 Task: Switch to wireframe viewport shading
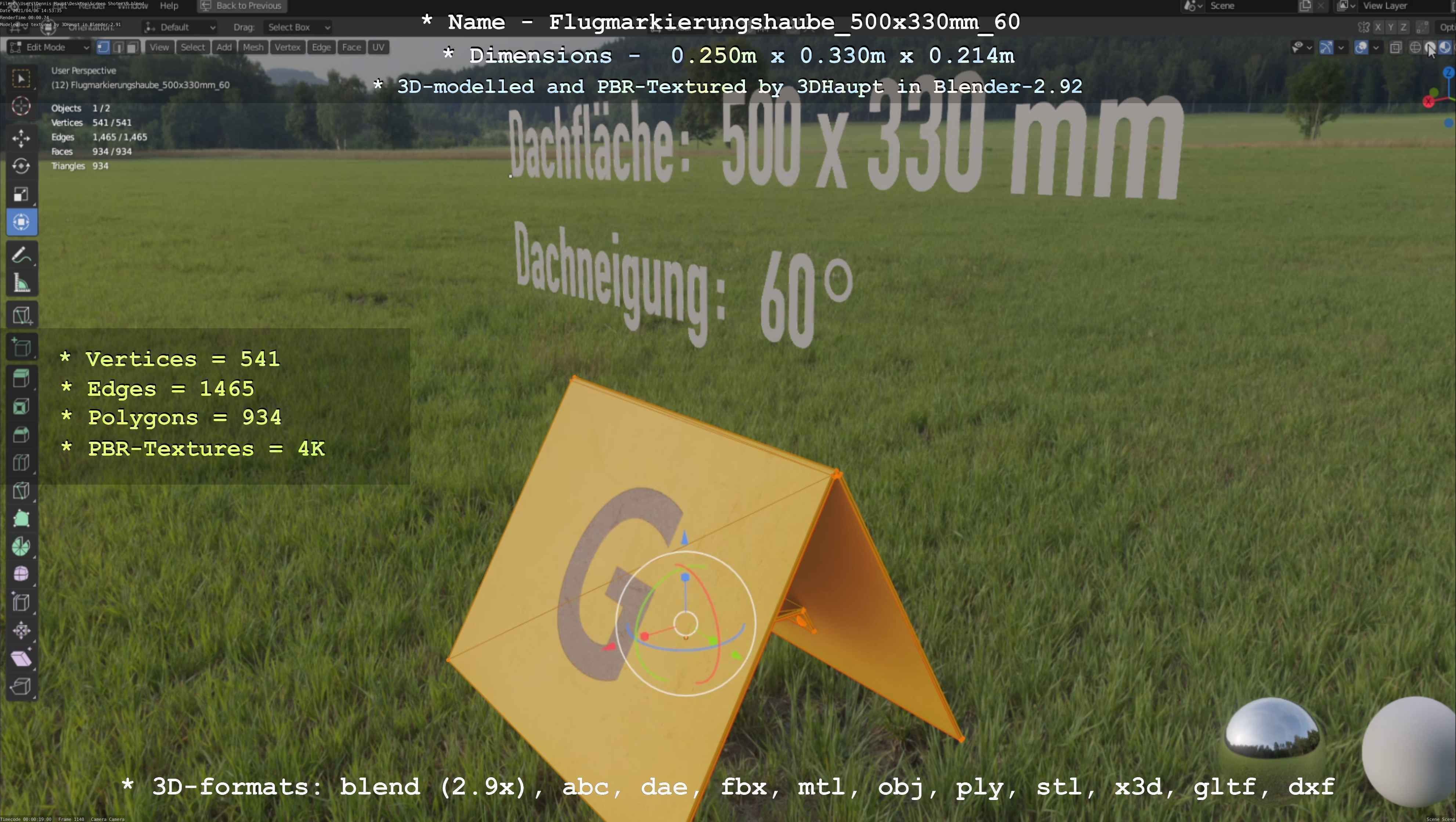(x=1415, y=47)
